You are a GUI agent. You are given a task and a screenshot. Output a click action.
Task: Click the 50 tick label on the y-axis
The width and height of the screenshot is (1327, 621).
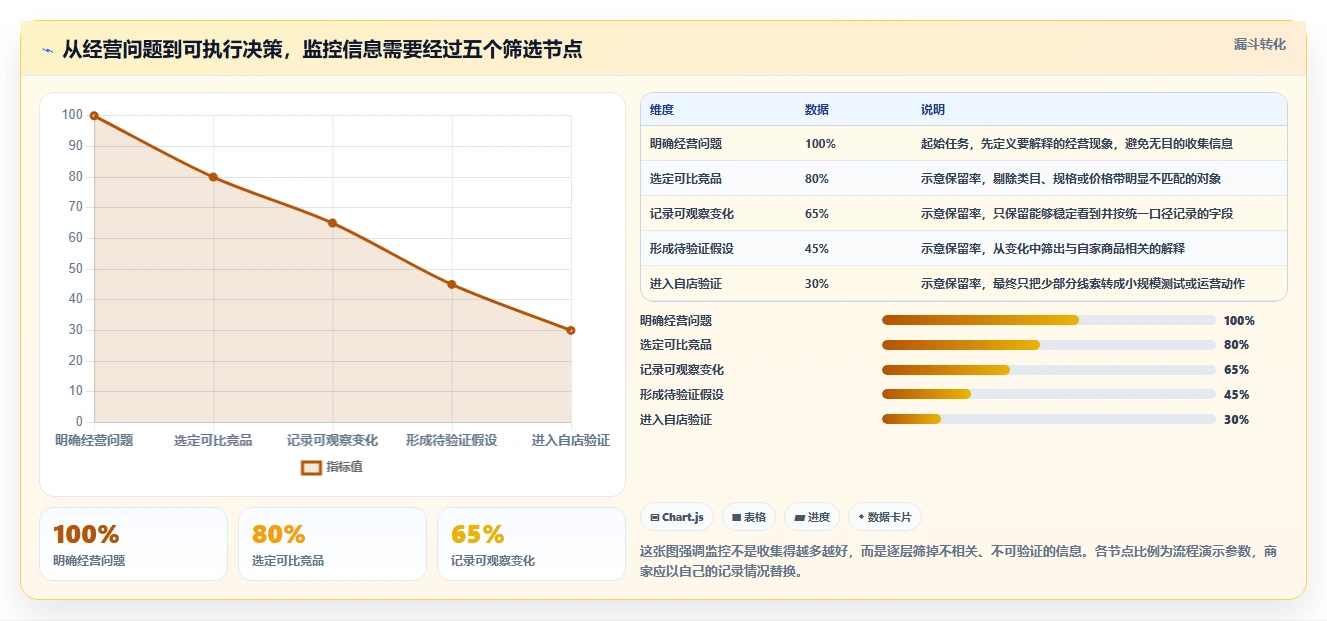(75, 269)
